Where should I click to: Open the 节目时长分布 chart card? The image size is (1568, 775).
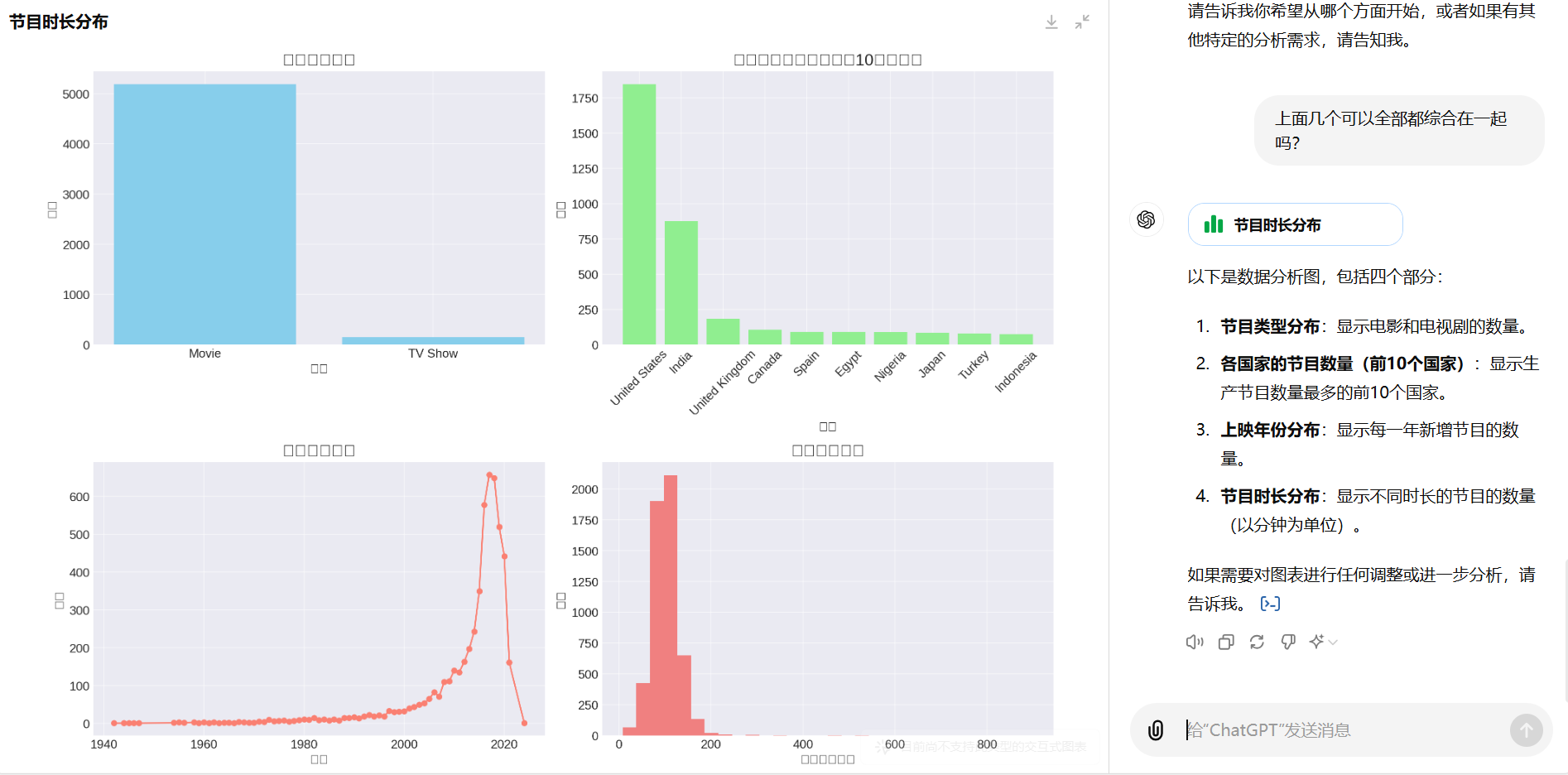pos(1295,224)
